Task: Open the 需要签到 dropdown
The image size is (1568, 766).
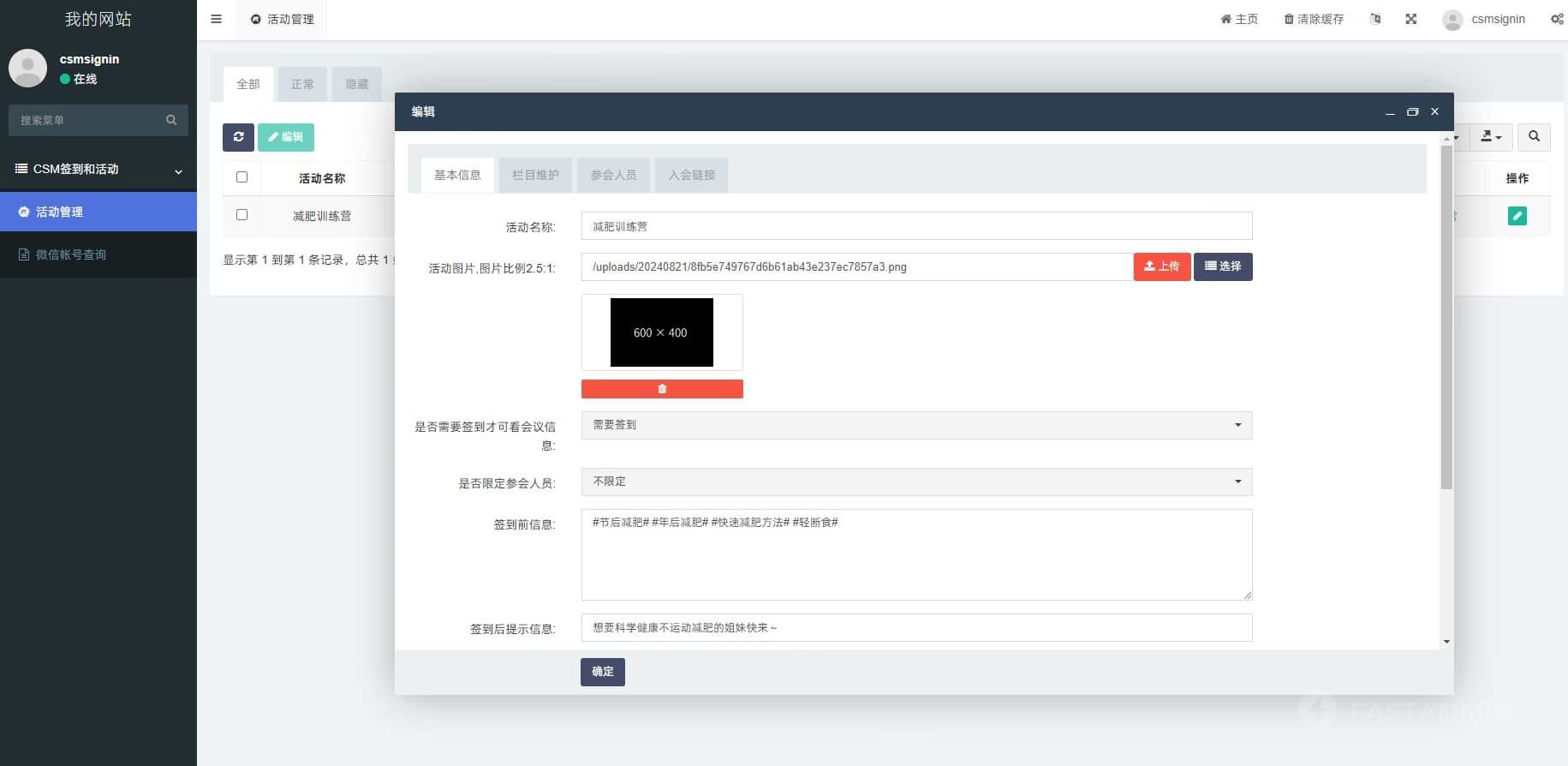Action: coord(916,425)
